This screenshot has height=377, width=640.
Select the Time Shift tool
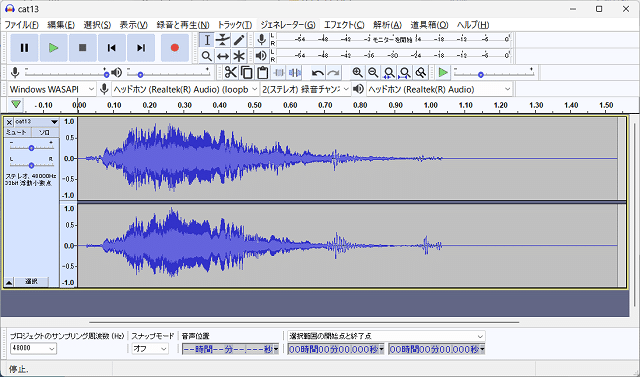223,56
